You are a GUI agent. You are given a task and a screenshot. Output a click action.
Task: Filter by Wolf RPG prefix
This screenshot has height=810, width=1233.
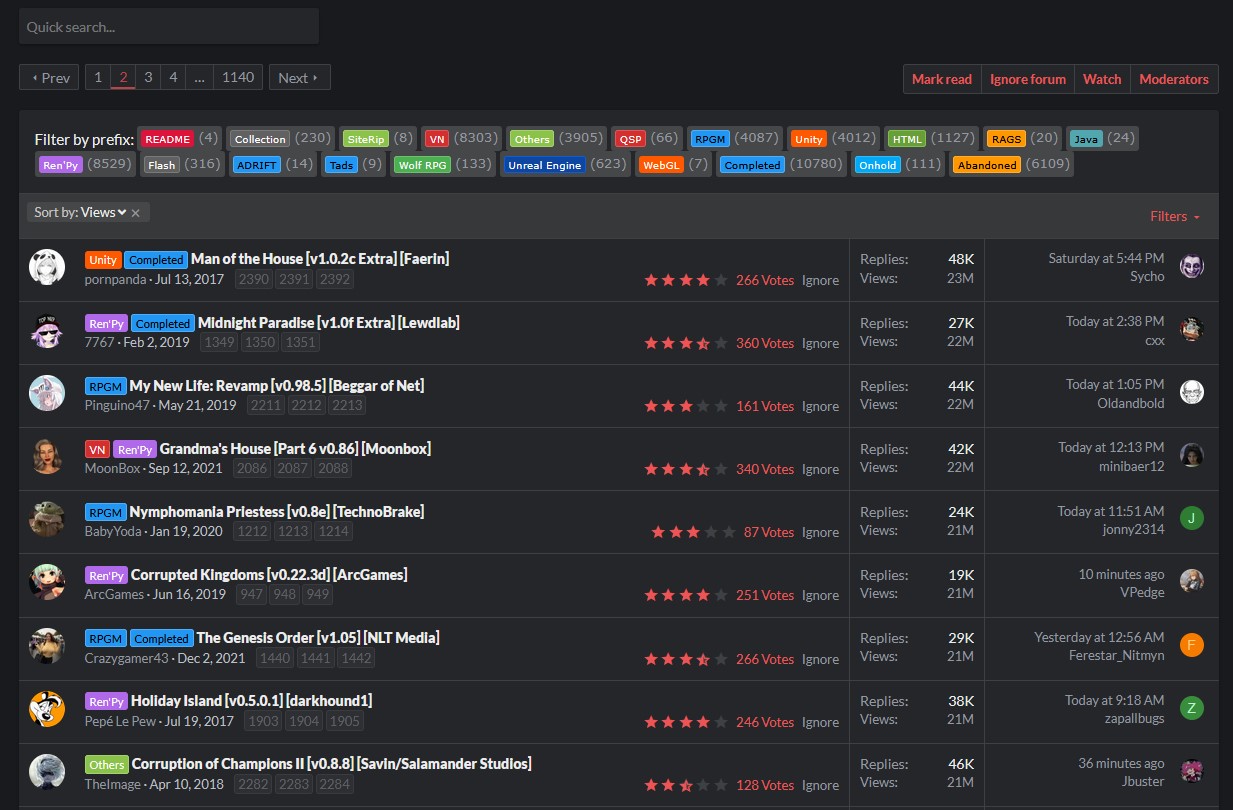(423, 165)
